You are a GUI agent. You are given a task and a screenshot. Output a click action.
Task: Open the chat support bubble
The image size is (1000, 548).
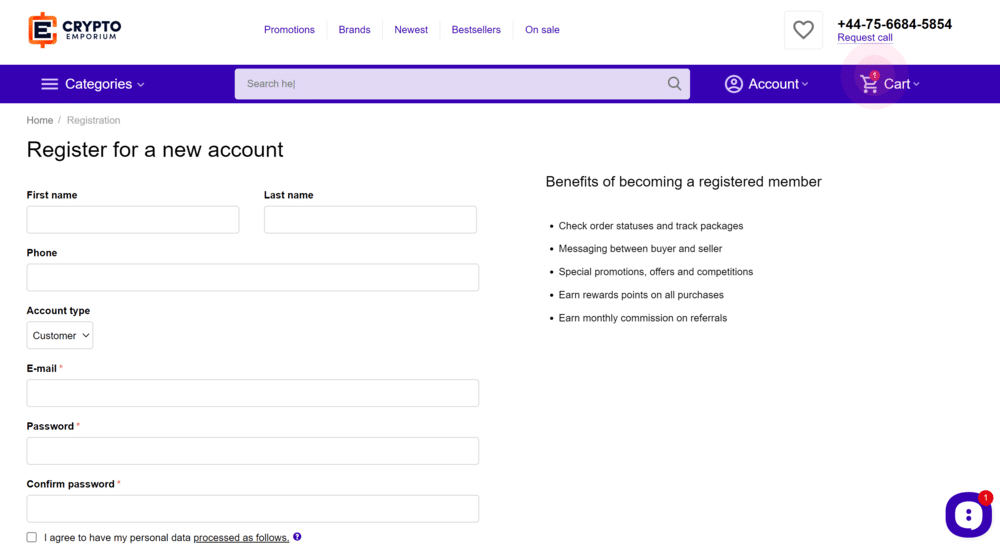point(968,514)
